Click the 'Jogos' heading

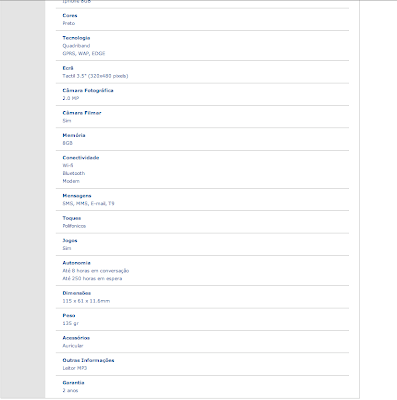pos(70,240)
